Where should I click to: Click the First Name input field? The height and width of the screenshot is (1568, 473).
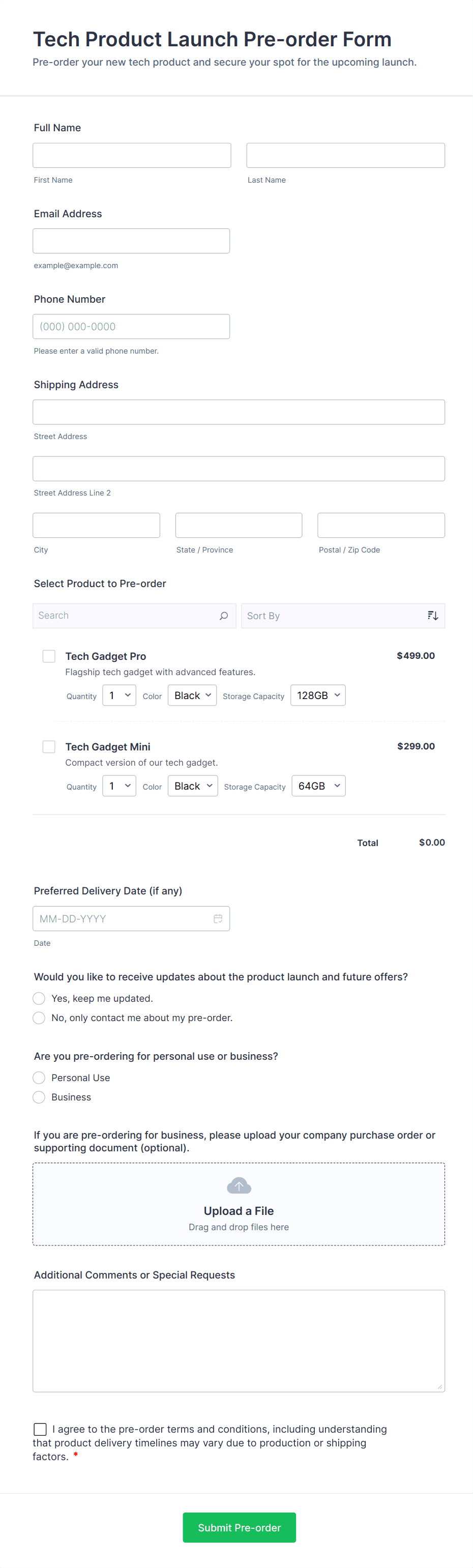(x=132, y=155)
